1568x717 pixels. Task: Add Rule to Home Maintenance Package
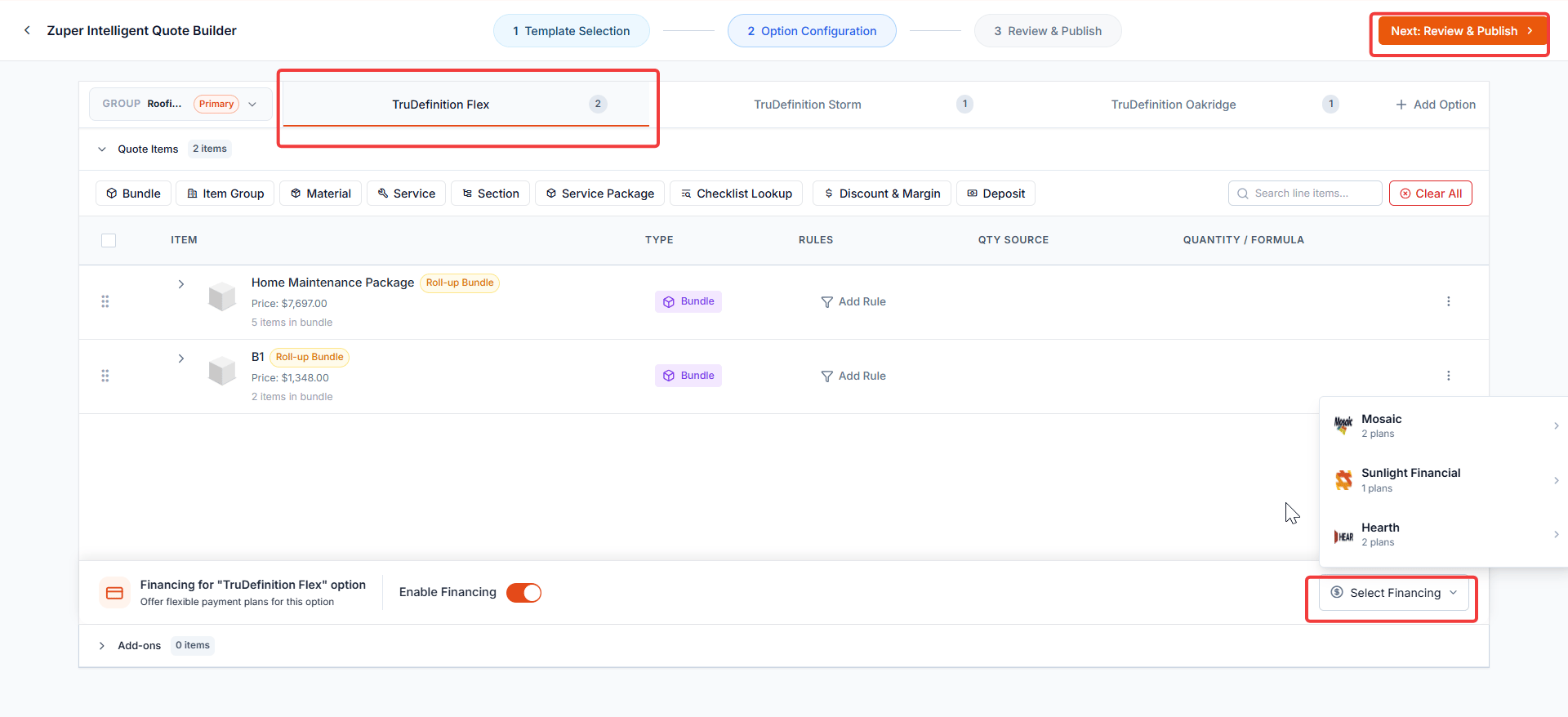tap(853, 301)
